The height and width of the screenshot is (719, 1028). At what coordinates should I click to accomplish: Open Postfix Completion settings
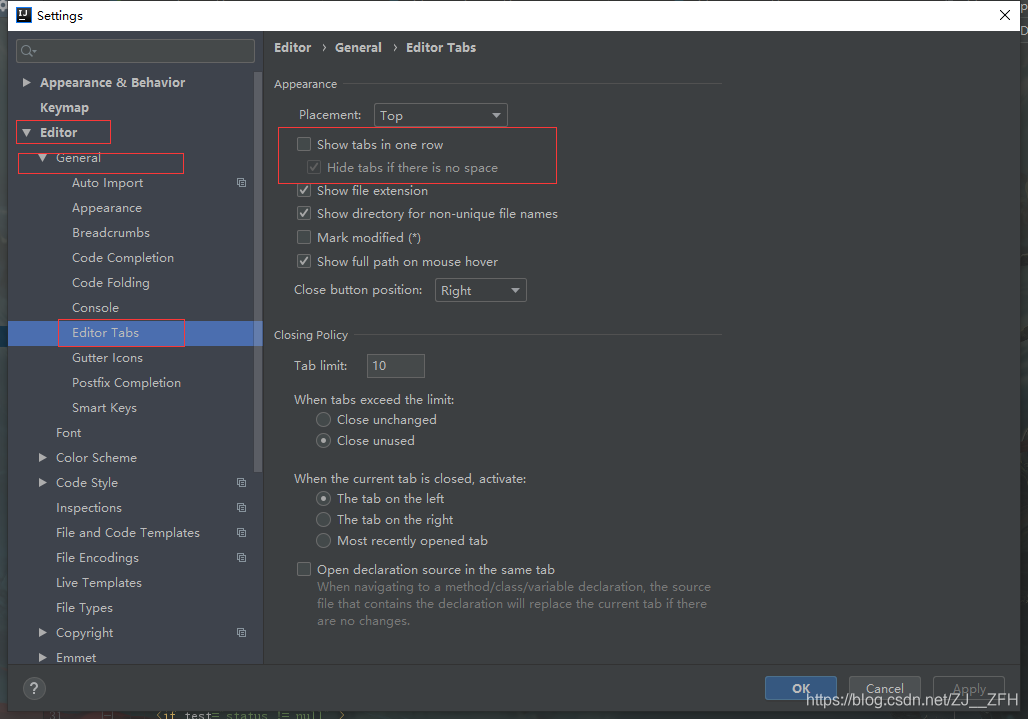[127, 383]
